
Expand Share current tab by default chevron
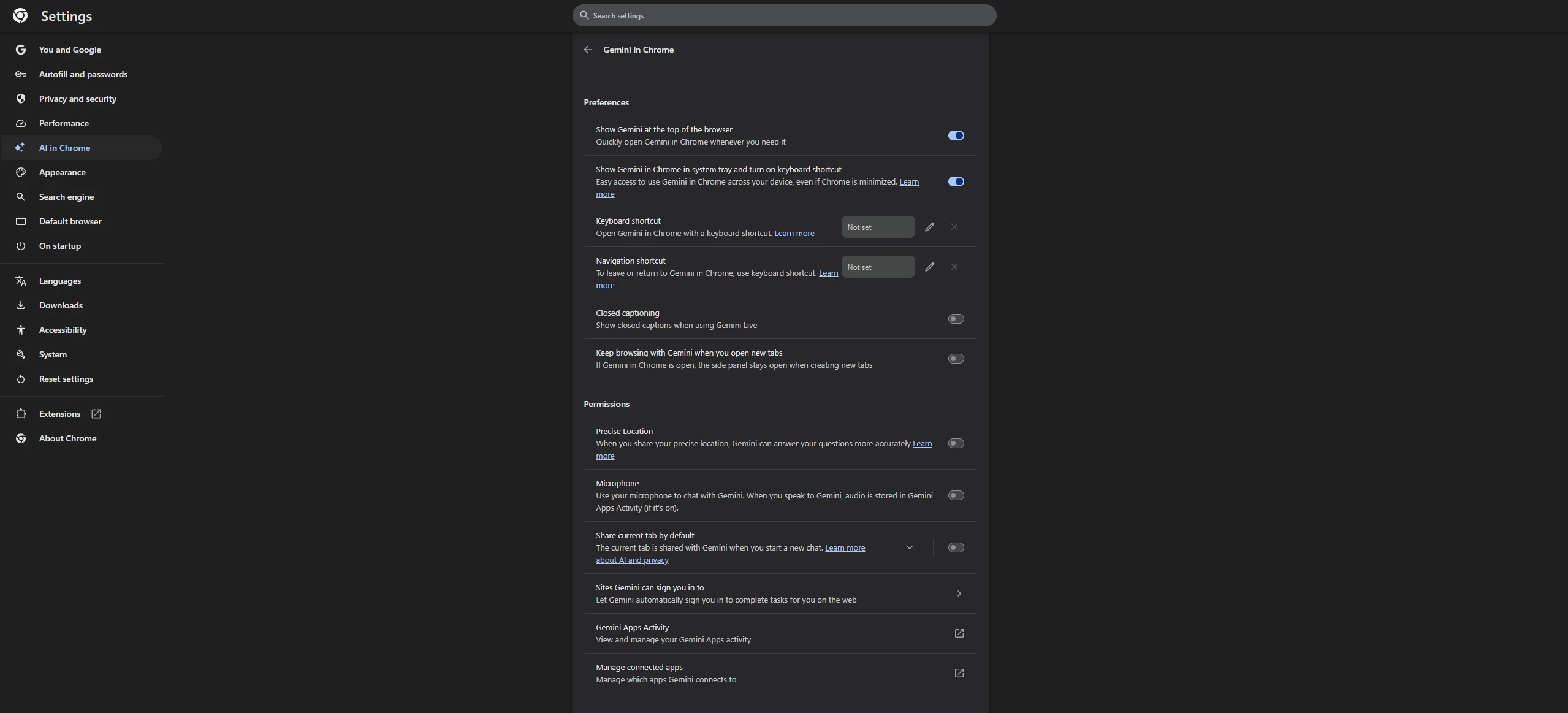coord(910,547)
